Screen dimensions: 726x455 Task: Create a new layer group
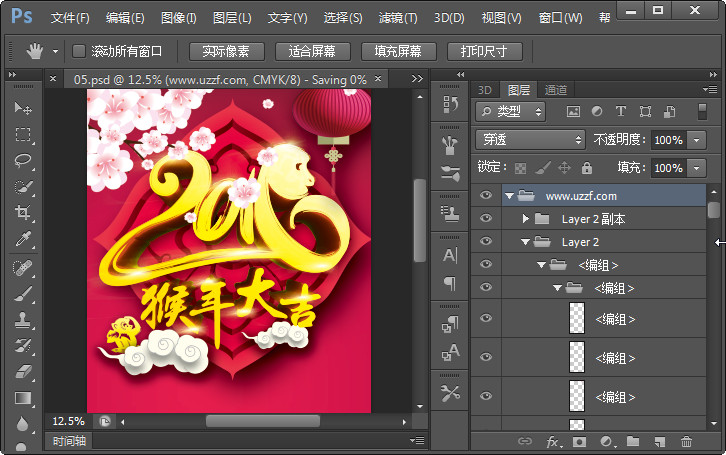click(633, 441)
